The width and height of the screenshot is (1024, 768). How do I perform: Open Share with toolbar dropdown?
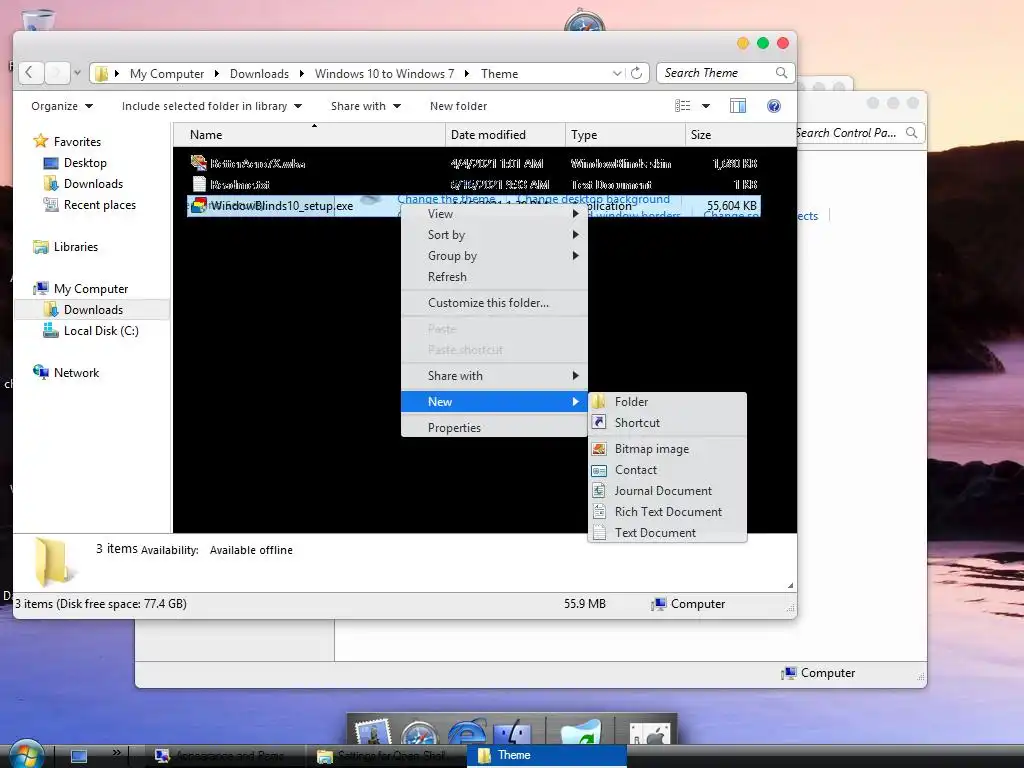point(366,106)
